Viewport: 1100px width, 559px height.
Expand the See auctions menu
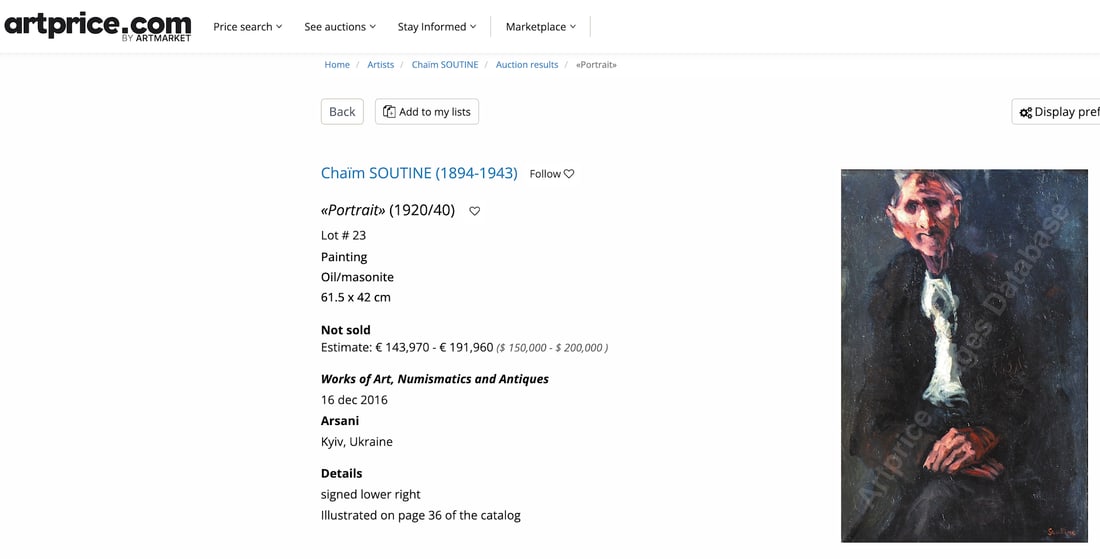340,27
